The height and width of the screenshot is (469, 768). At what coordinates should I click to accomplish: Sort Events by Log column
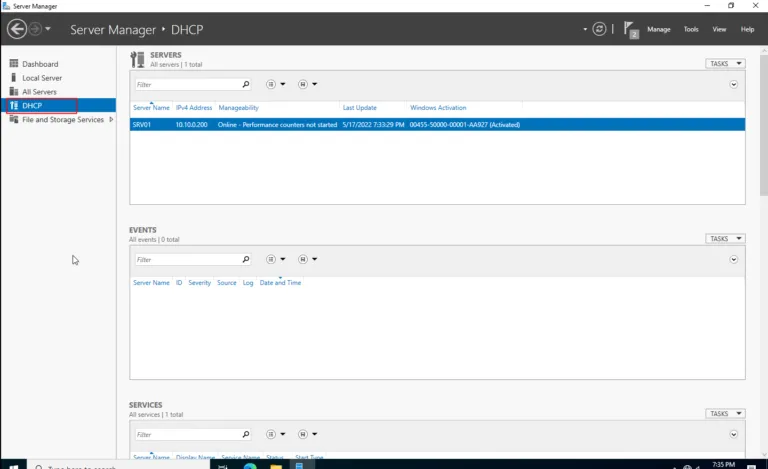tap(248, 283)
